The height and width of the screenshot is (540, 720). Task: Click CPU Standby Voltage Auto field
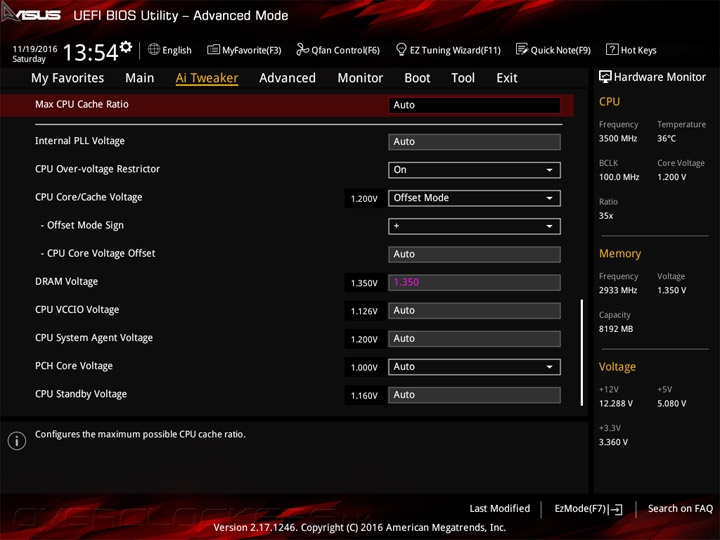click(x=474, y=395)
